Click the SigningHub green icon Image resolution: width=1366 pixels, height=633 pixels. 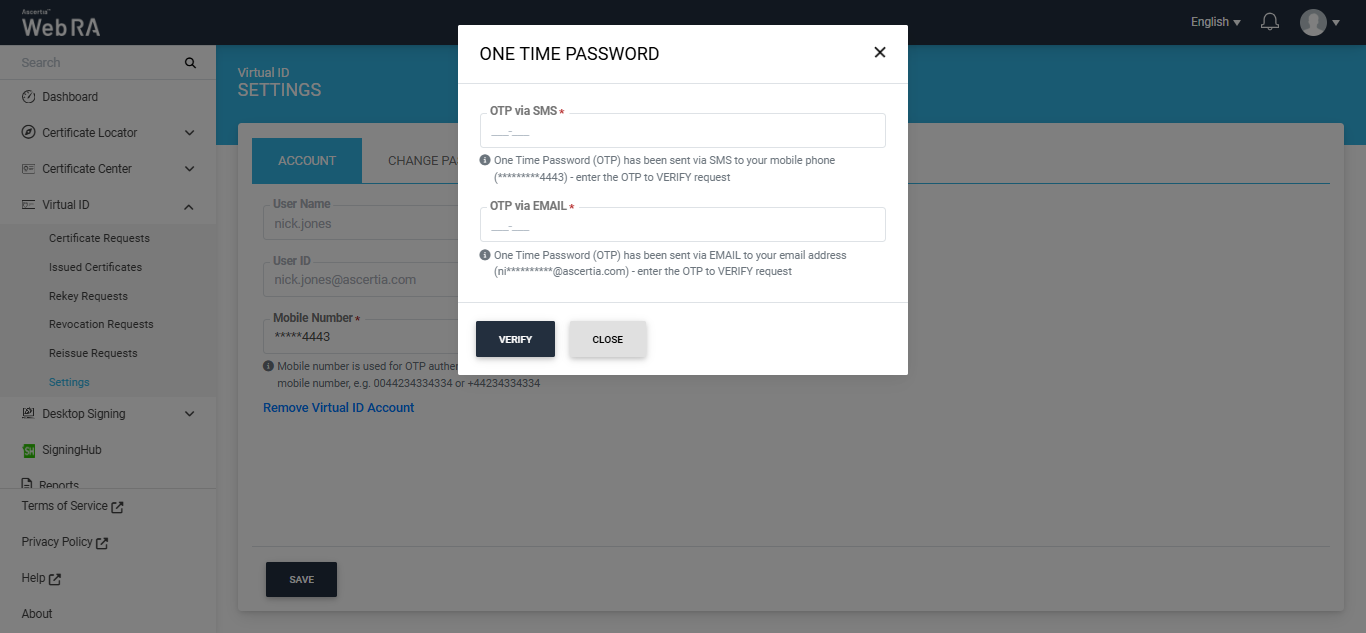[29, 451]
